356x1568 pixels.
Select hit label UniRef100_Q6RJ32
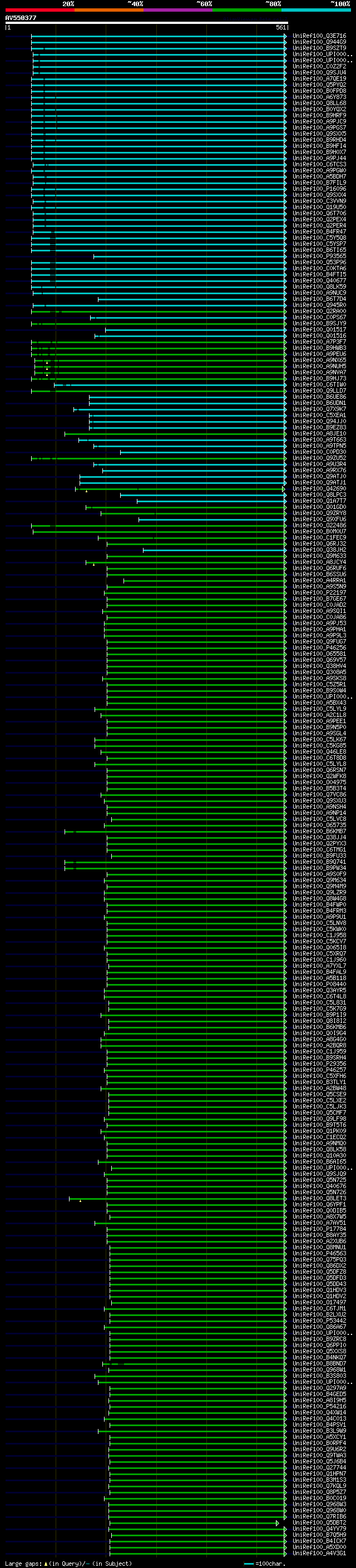pyautogui.click(x=319, y=543)
